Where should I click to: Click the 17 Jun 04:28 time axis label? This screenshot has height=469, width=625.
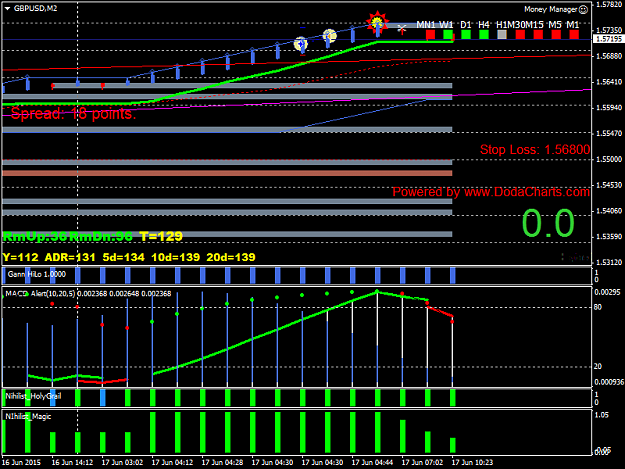point(222,463)
